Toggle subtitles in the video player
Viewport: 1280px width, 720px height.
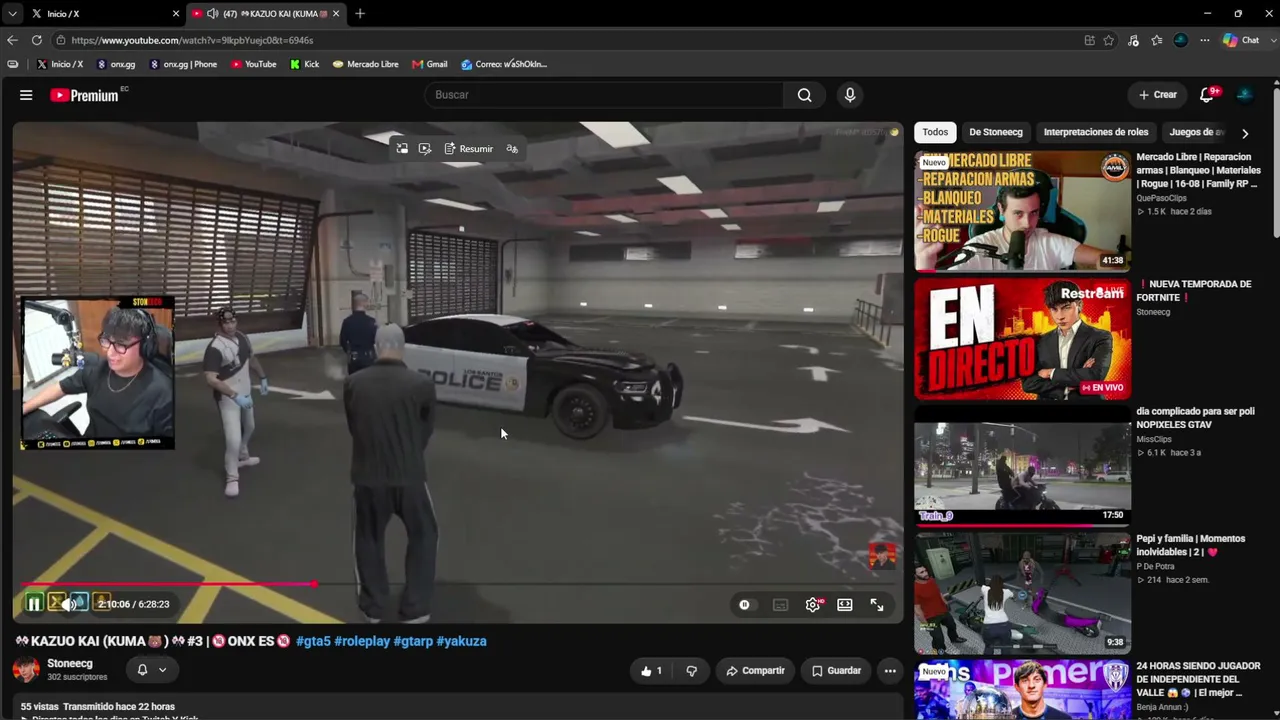[x=780, y=605]
